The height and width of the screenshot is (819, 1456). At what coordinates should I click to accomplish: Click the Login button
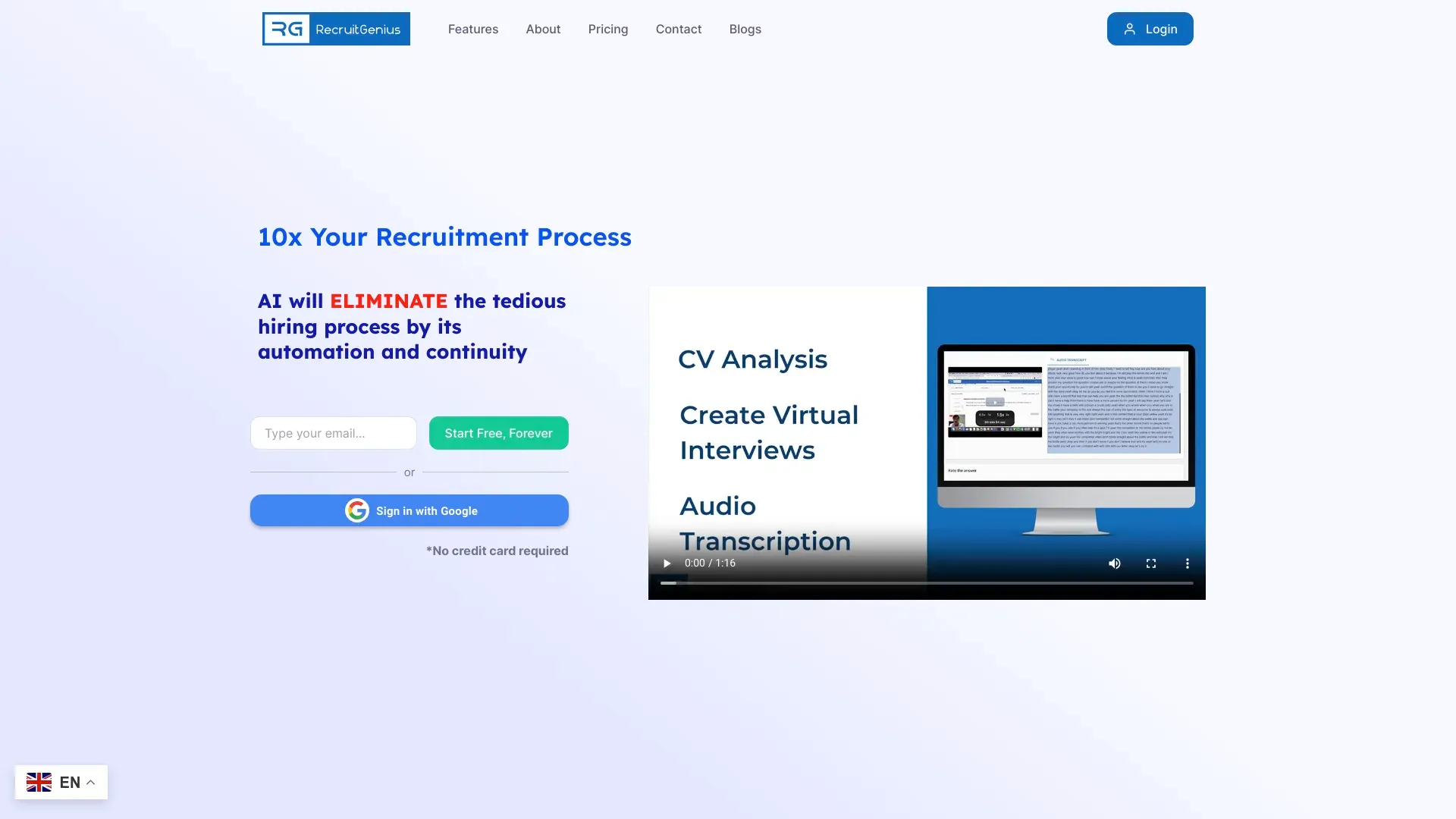click(x=1150, y=29)
